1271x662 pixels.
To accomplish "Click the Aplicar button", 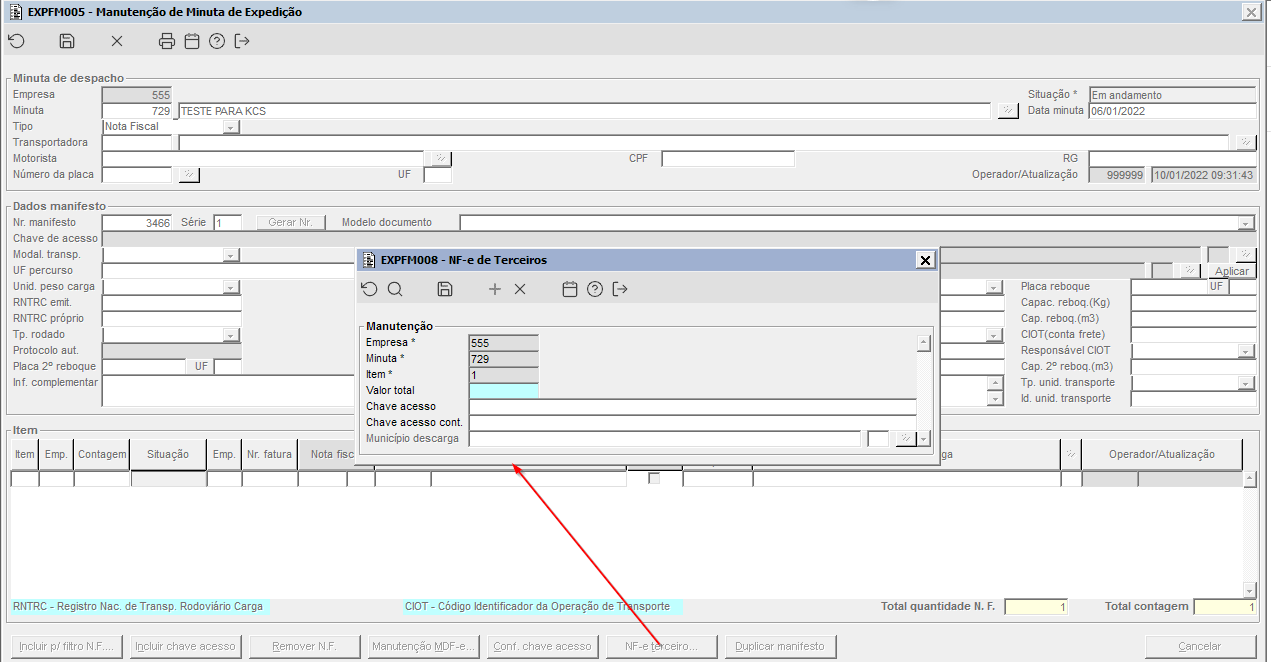I will pyautogui.click(x=1231, y=271).
